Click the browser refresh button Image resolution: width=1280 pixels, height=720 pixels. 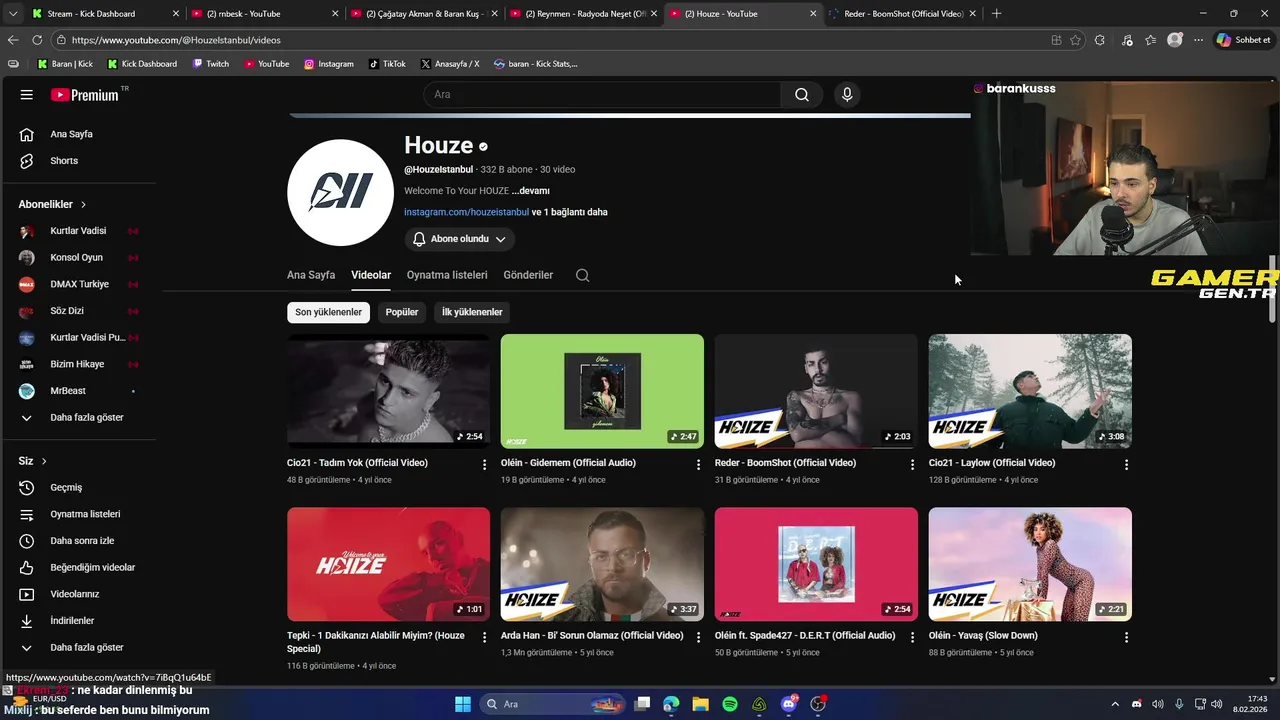[37, 40]
